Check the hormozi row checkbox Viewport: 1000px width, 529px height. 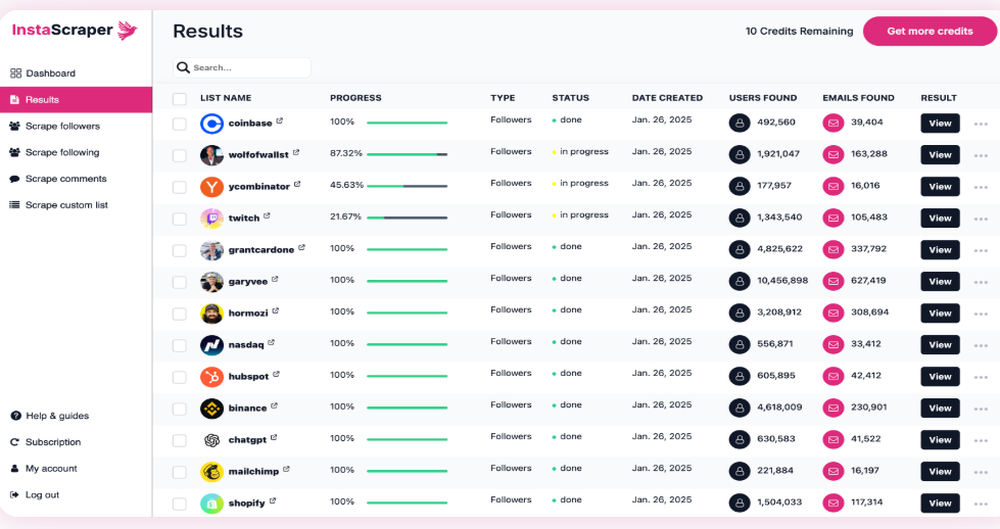180,314
